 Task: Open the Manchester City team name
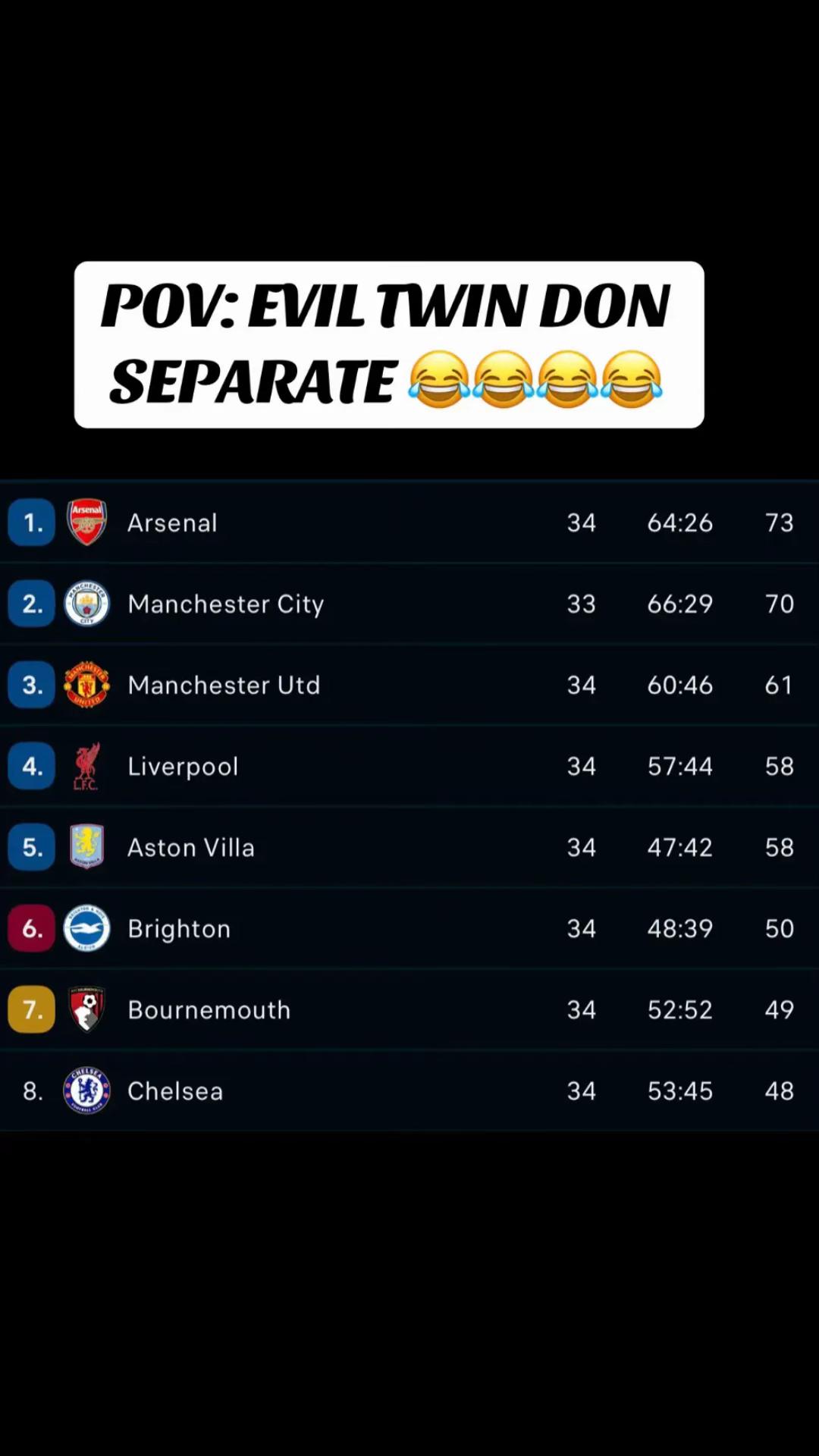tap(226, 604)
